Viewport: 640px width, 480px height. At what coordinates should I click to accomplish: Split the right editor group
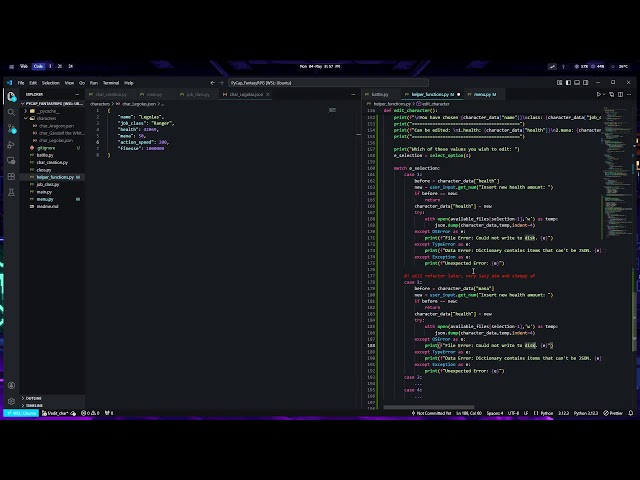coord(620,94)
